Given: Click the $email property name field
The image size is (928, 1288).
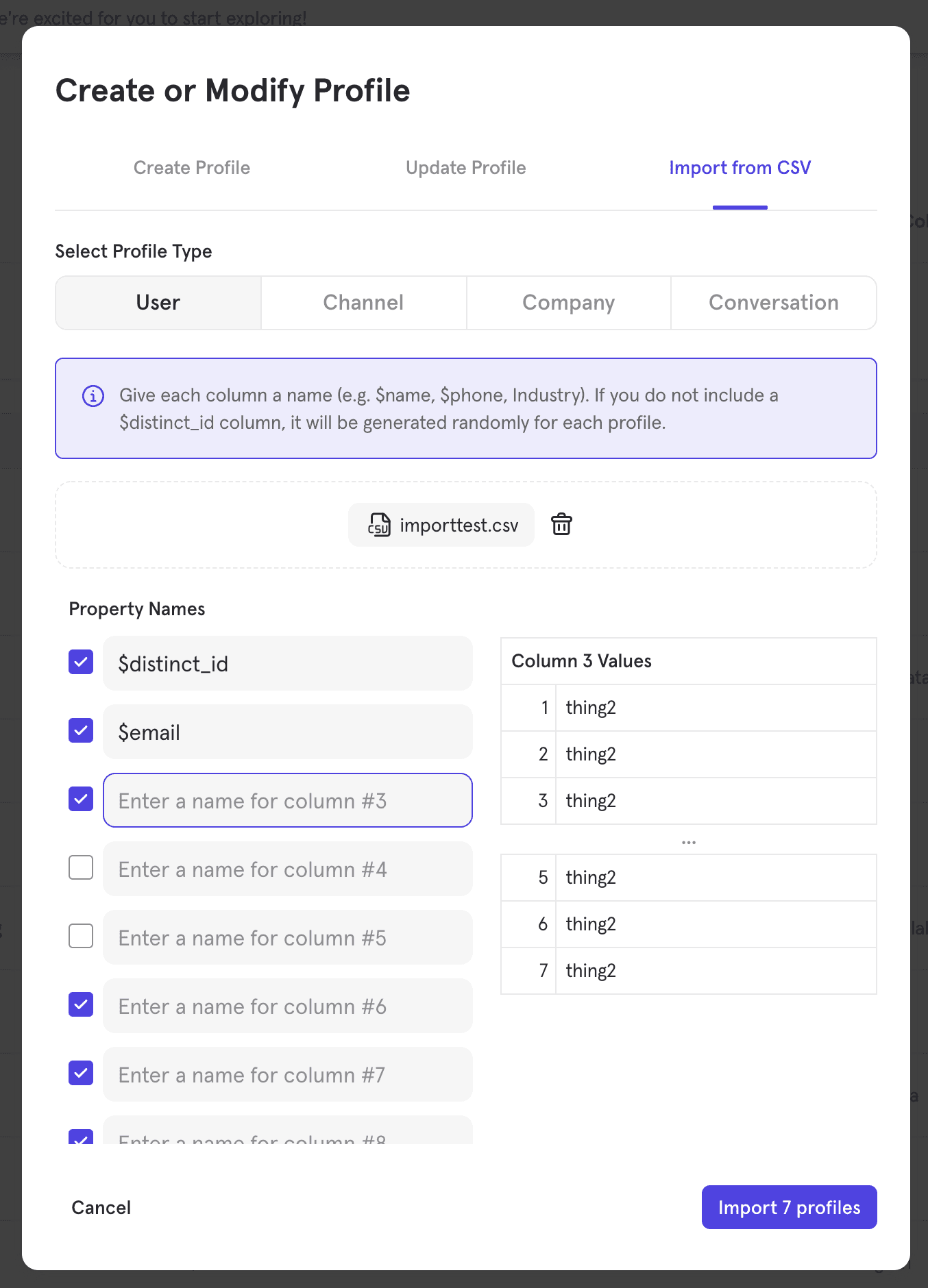Looking at the screenshot, I should coord(288,732).
